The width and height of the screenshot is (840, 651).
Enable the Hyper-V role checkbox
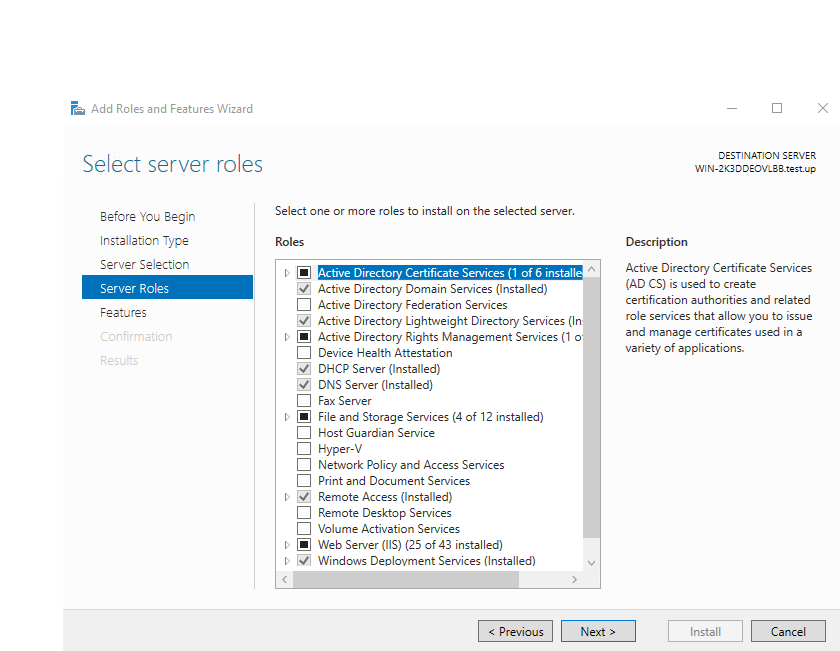(304, 449)
